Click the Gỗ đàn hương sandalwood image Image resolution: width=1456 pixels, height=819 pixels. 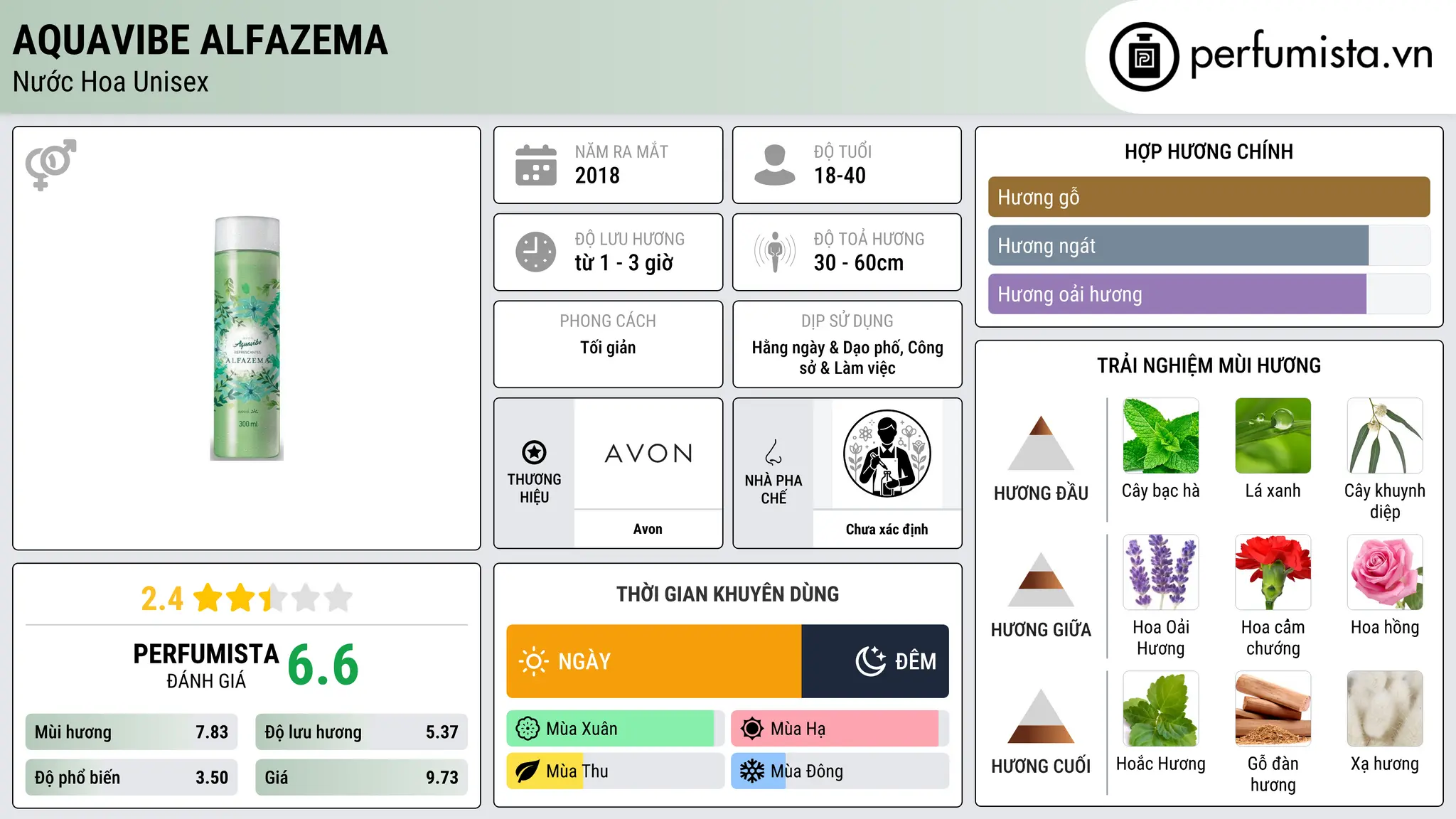coord(1273,709)
